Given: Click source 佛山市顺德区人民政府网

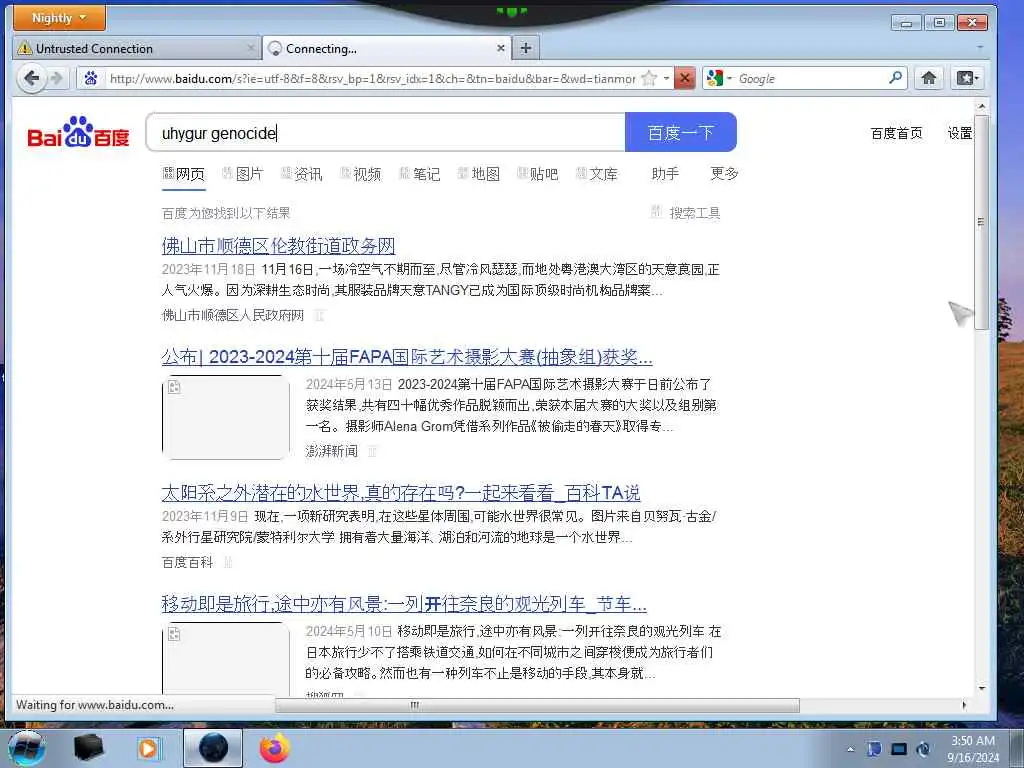Looking at the screenshot, I should click(x=232, y=315).
